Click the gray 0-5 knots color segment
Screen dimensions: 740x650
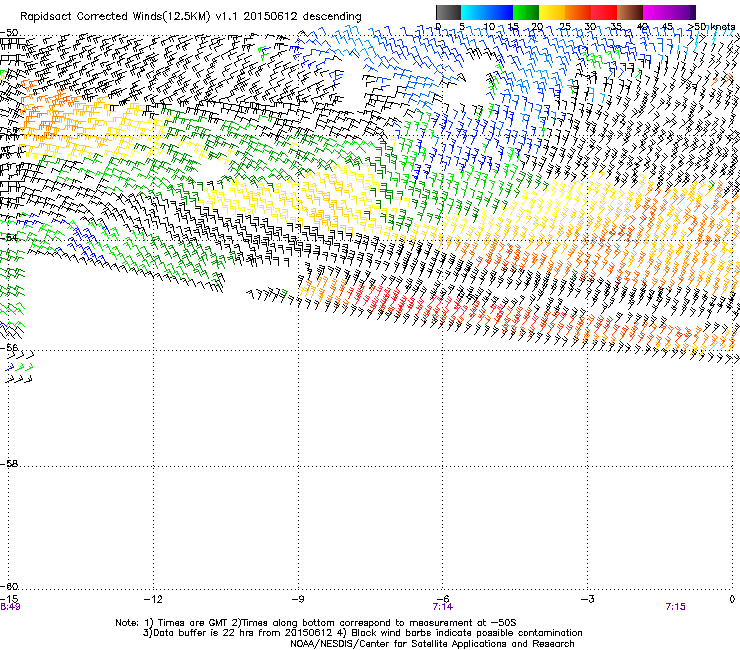coord(448,12)
